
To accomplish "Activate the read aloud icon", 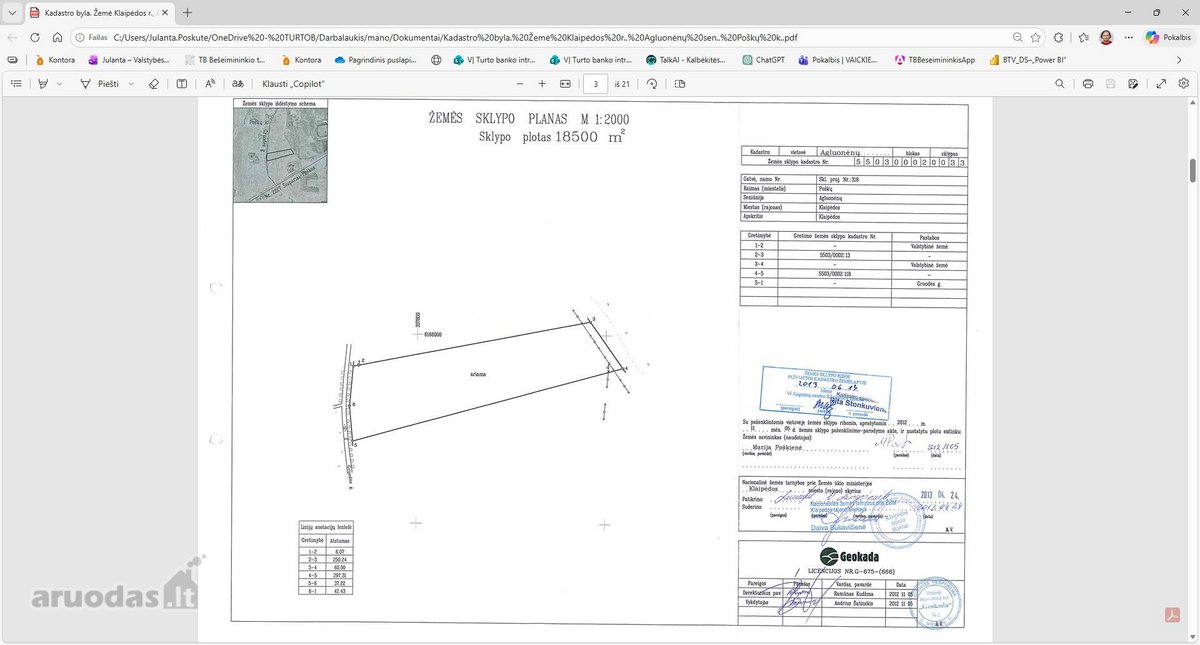I will 210,84.
